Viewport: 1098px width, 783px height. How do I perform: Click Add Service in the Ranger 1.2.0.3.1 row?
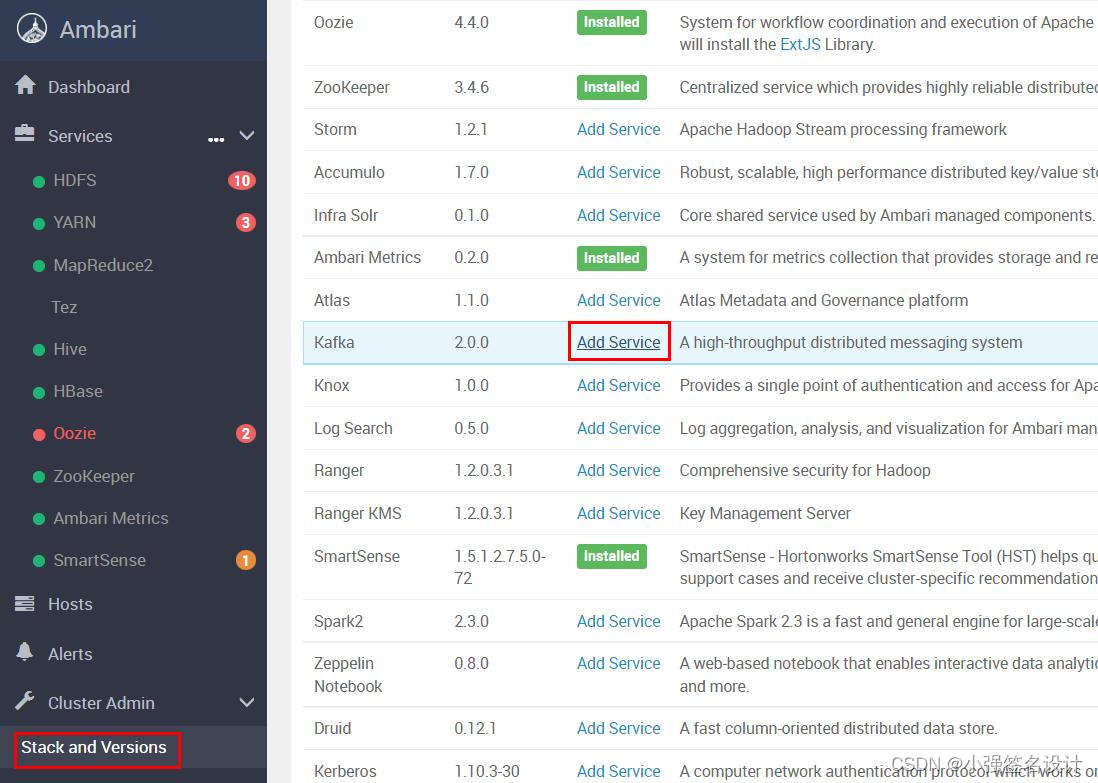(x=618, y=470)
